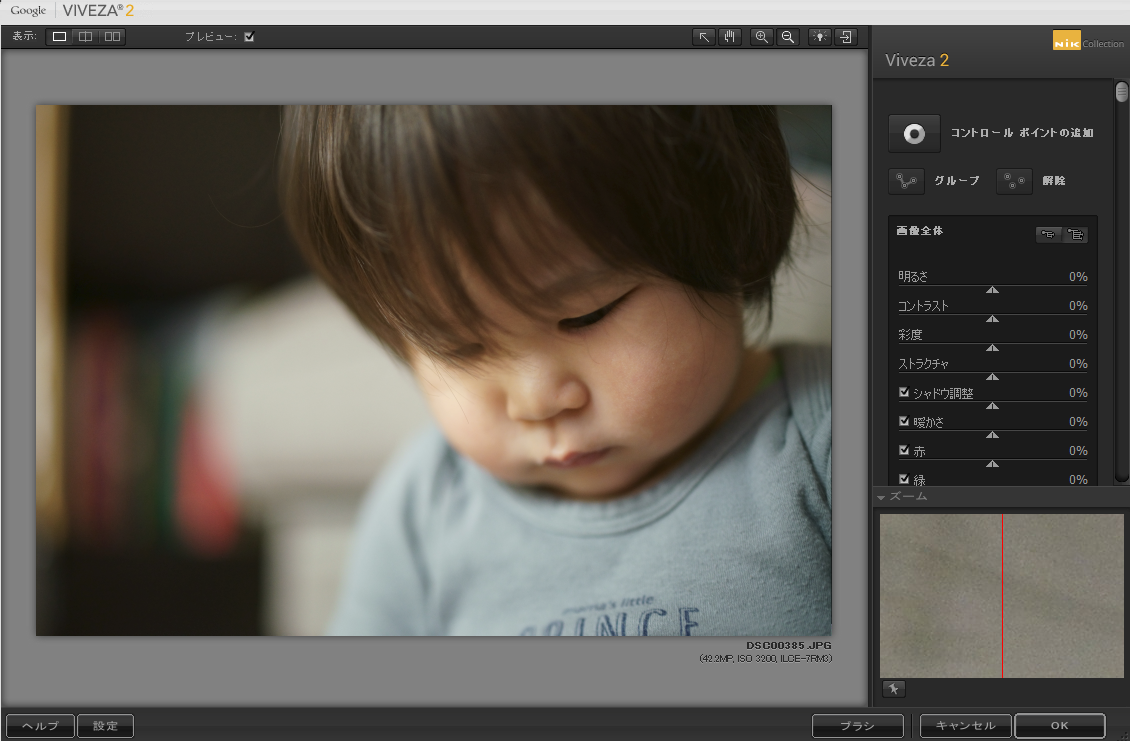Toggle the background brightness lightbulb icon
This screenshot has height=741, width=1130.
click(820, 37)
